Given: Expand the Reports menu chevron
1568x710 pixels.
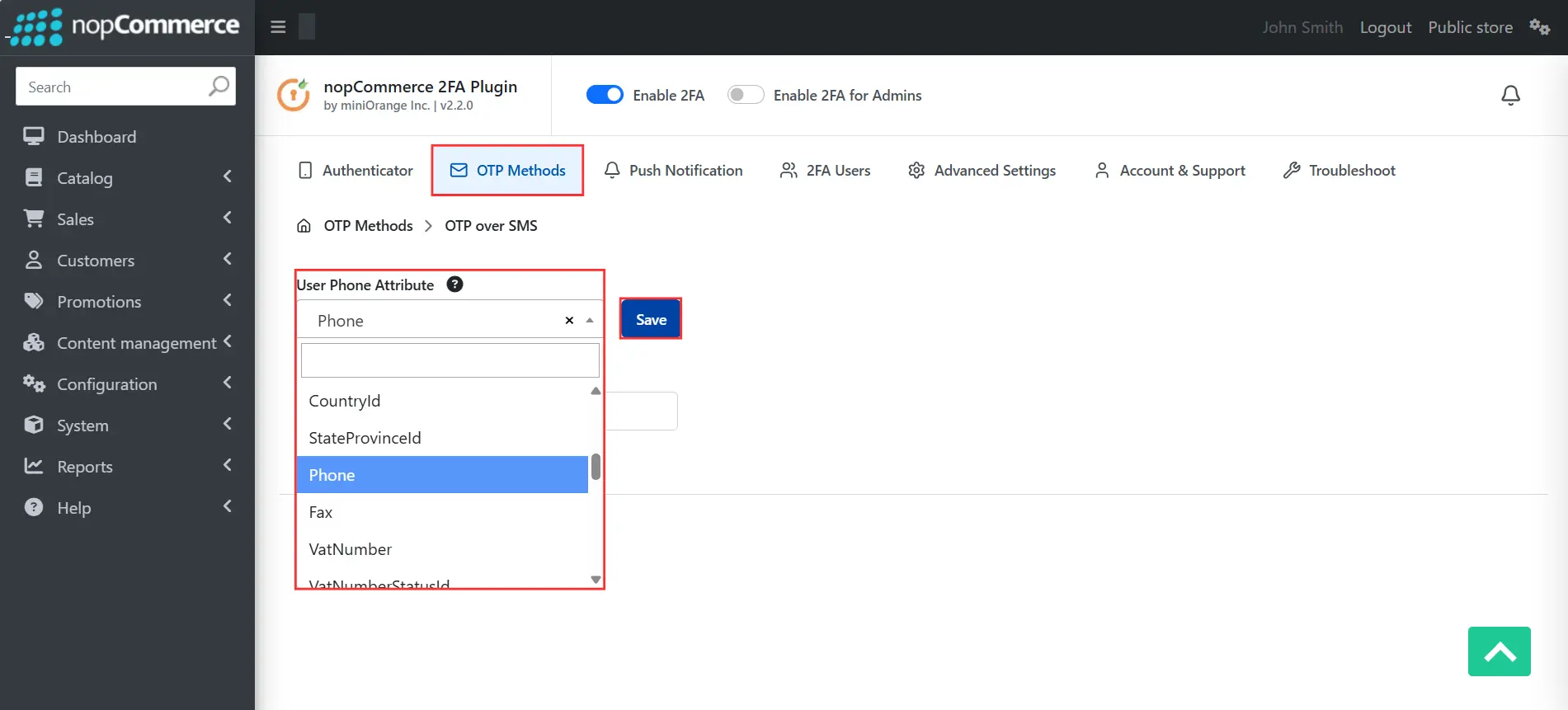Looking at the screenshot, I should click(x=228, y=465).
